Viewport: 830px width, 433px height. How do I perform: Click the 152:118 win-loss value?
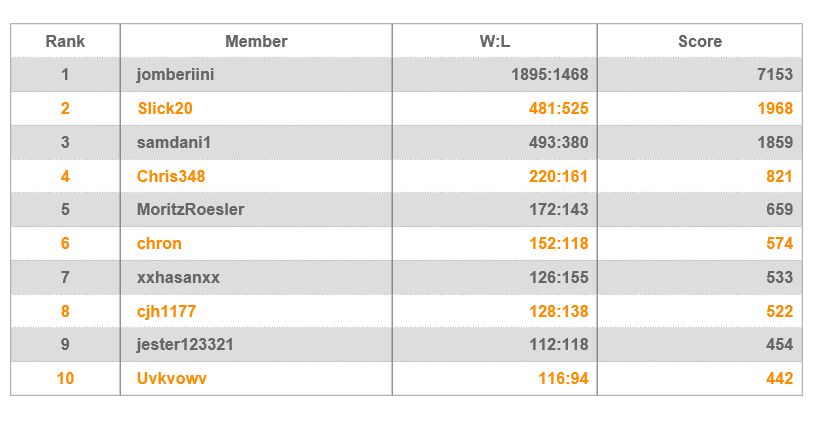[x=558, y=243]
